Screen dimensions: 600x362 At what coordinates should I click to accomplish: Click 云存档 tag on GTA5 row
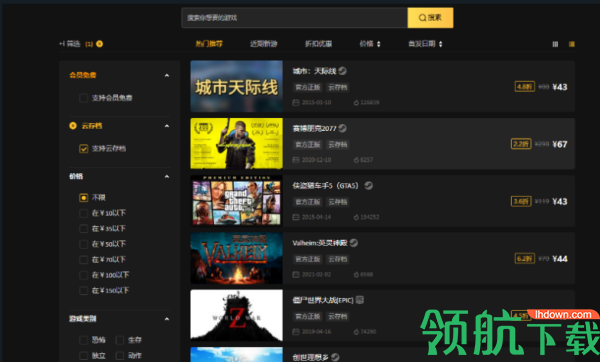(x=338, y=202)
